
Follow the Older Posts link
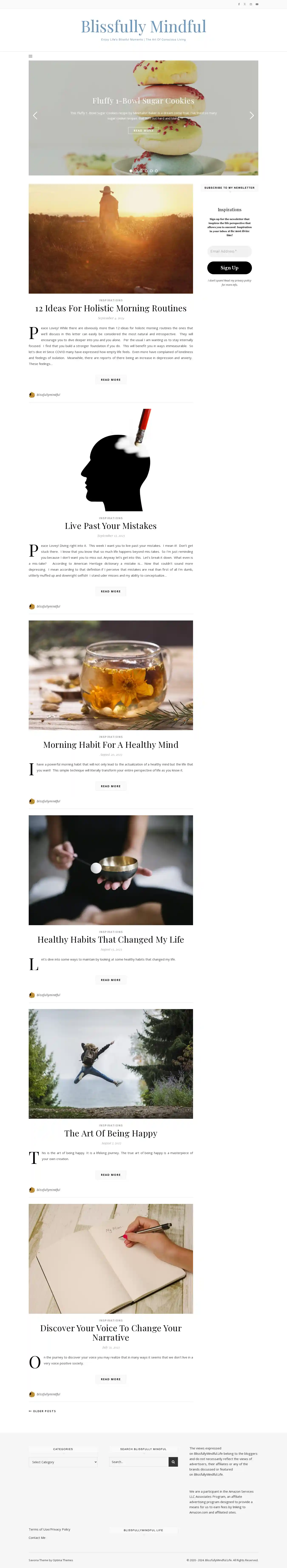tap(43, 1411)
